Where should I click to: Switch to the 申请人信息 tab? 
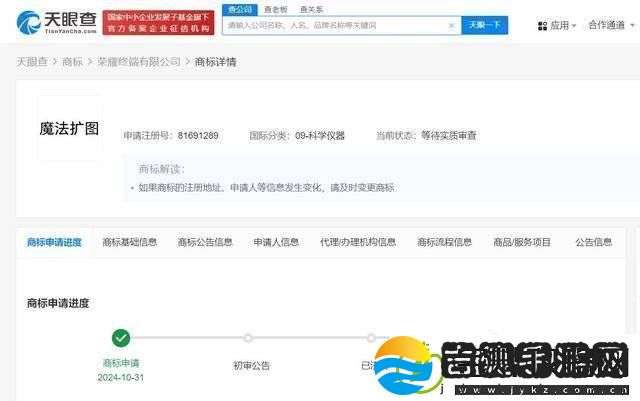(276, 242)
